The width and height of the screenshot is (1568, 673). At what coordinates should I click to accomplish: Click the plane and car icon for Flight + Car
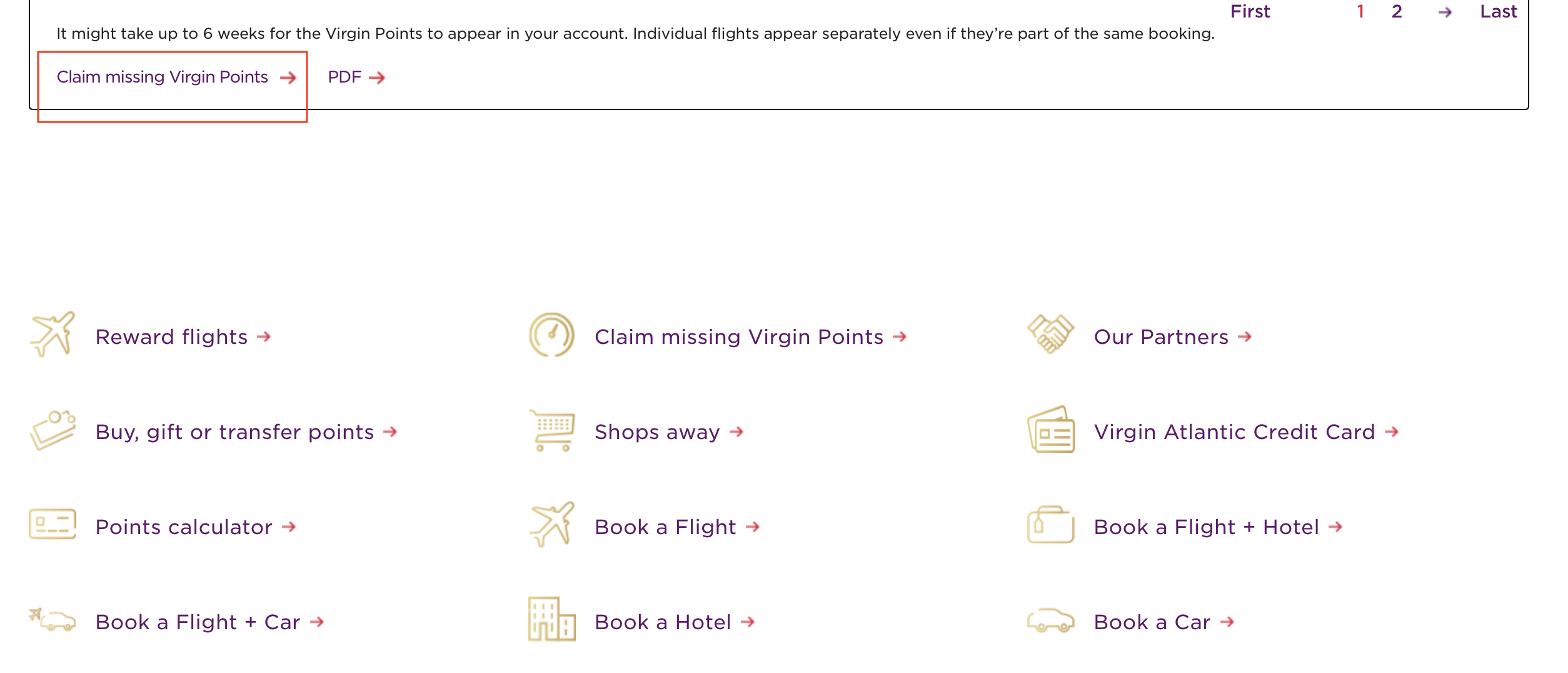53,619
